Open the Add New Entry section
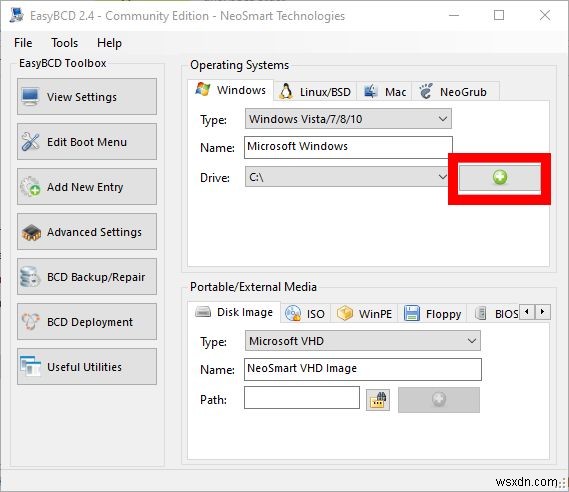The image size is (569, 492). (87, 186)
